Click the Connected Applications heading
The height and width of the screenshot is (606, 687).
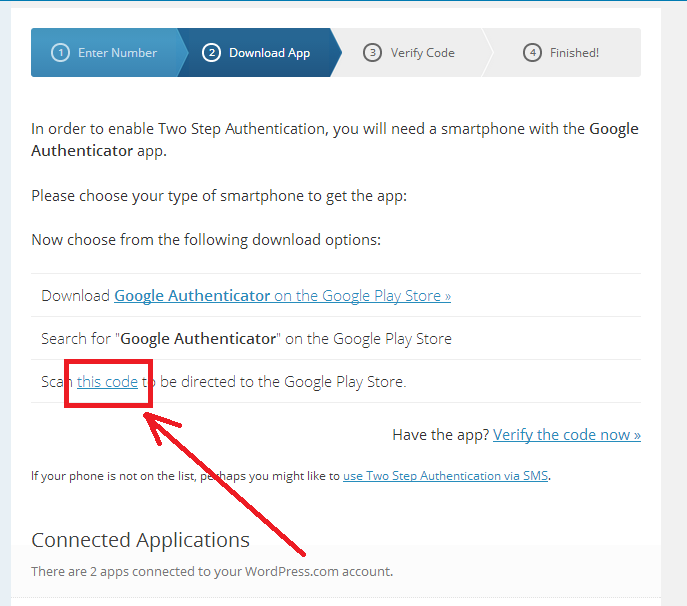coord(140,540)
